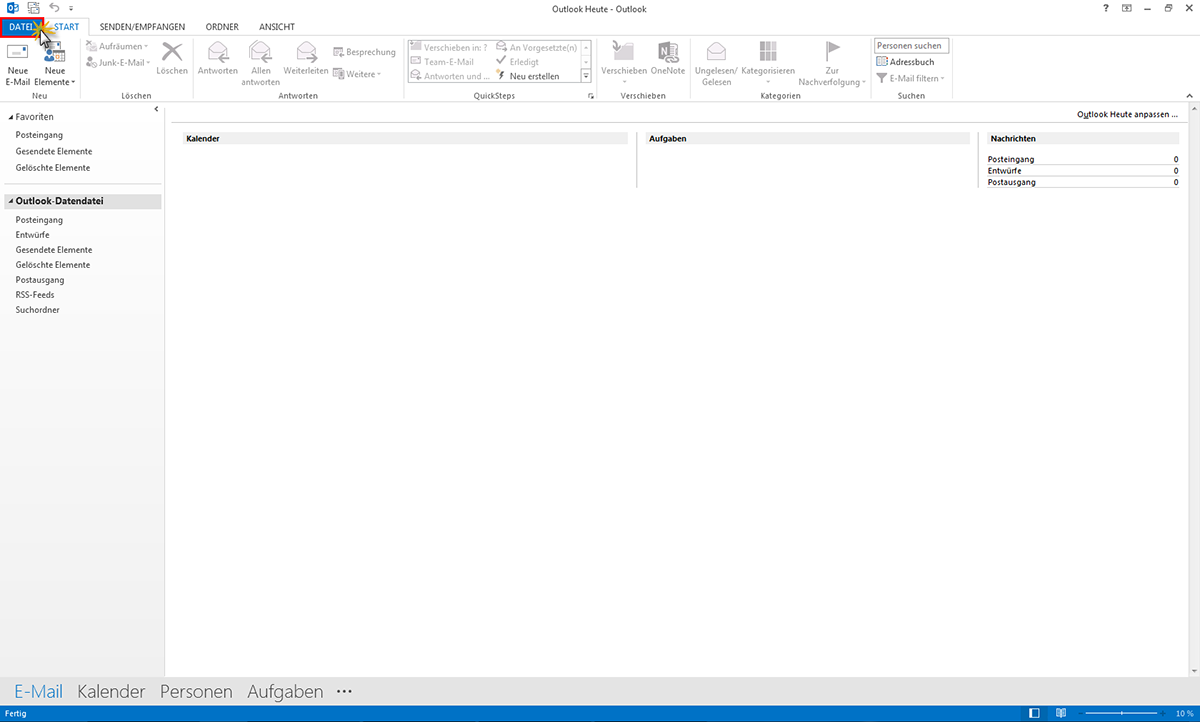The image size is (1200, 722).
Task: Open navigation options with the three dots
Action: click(x=345, y=691)
